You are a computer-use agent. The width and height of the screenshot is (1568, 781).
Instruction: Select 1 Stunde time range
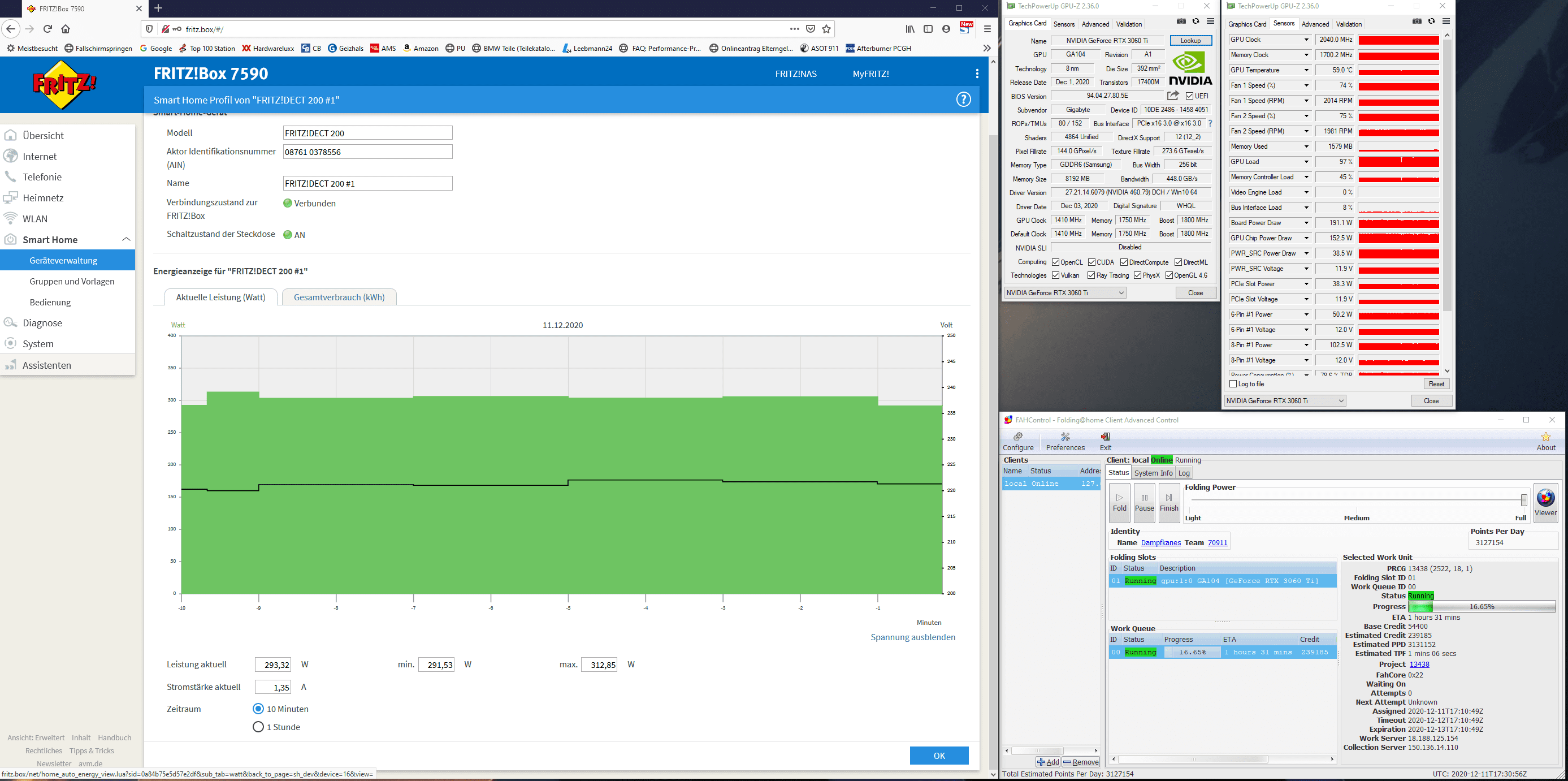258,727
